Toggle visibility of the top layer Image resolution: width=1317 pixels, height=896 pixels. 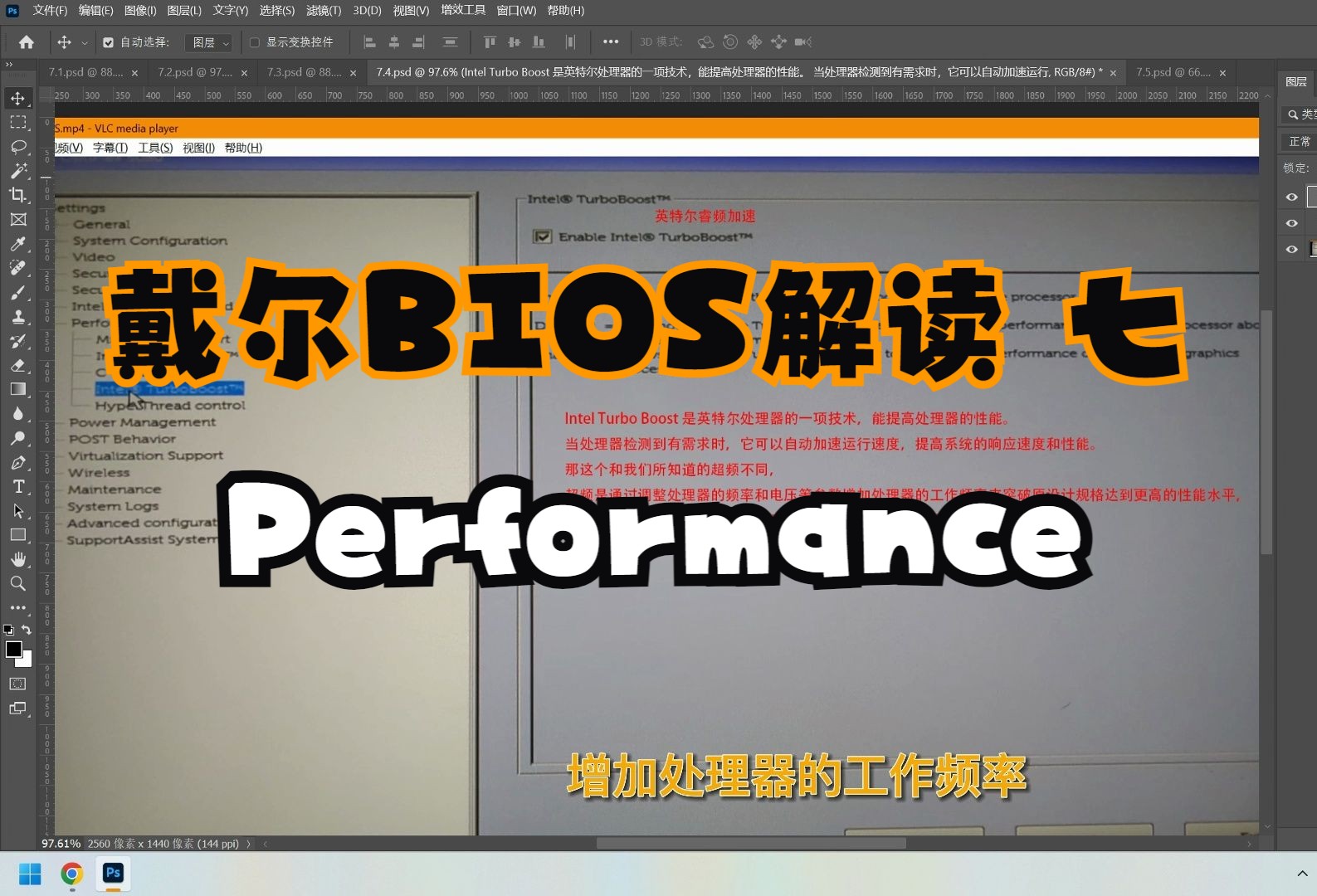coord(1291,197)
